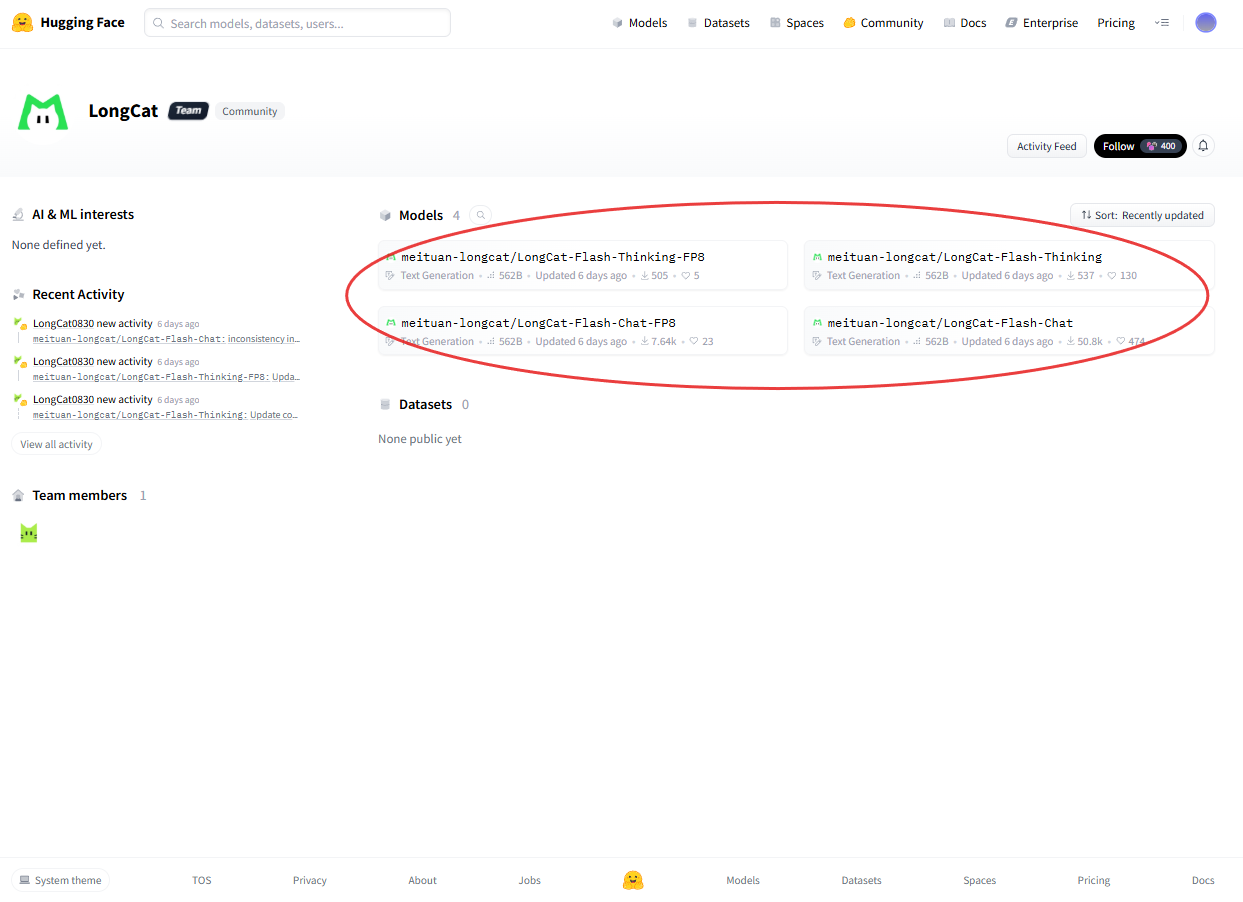The image size is (1243, 902).
Task: Open activity link about LongCat-Flash-Chat inconsistency
Action: [166, 339]
